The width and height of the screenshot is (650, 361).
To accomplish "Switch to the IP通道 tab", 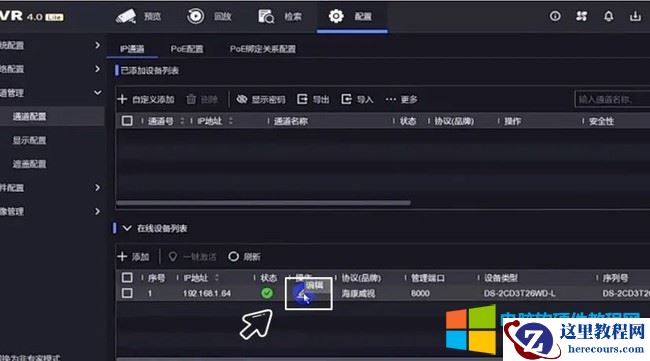I will [132, 49].
